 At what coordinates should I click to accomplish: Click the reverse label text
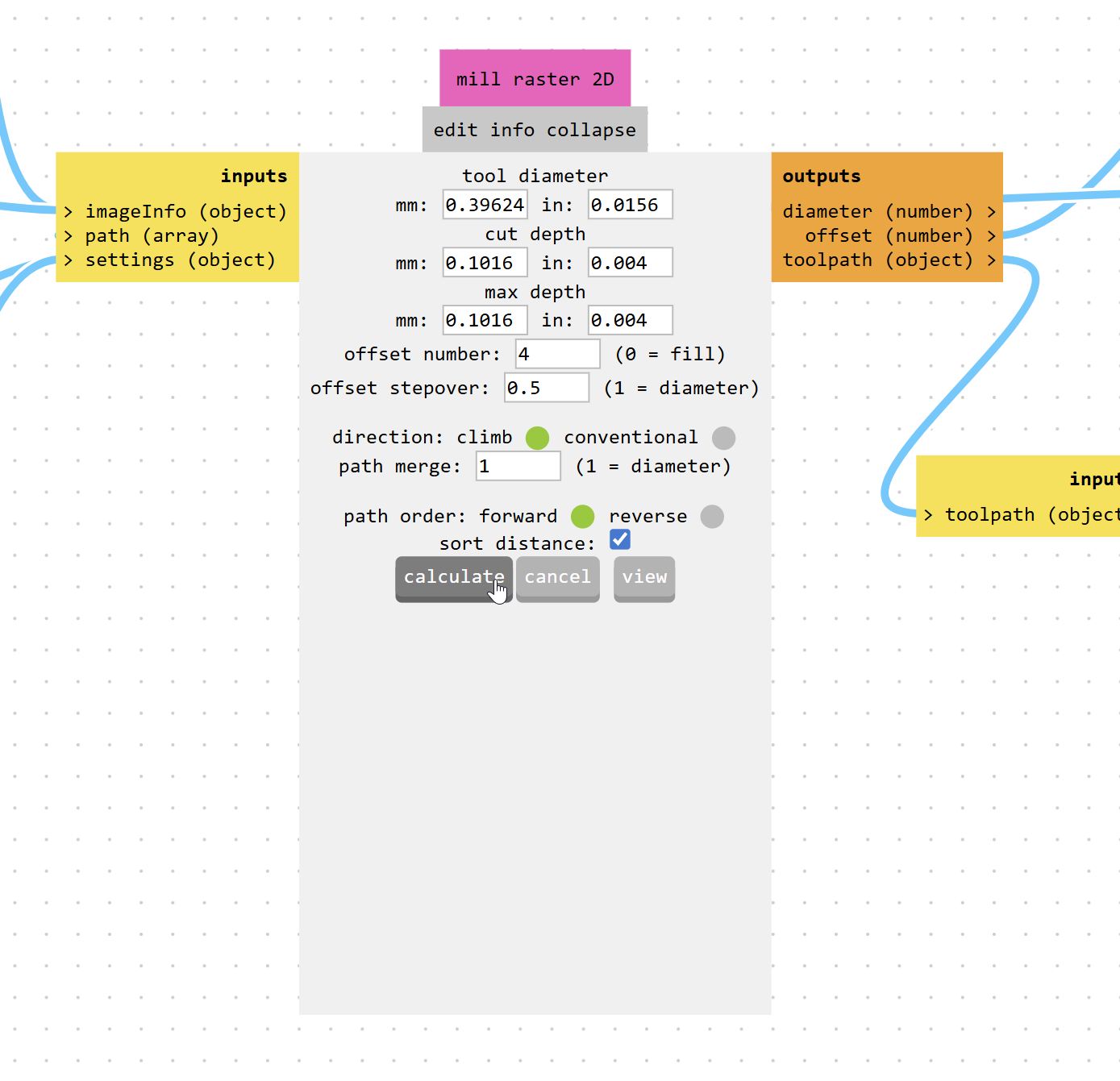coord(648,516)
